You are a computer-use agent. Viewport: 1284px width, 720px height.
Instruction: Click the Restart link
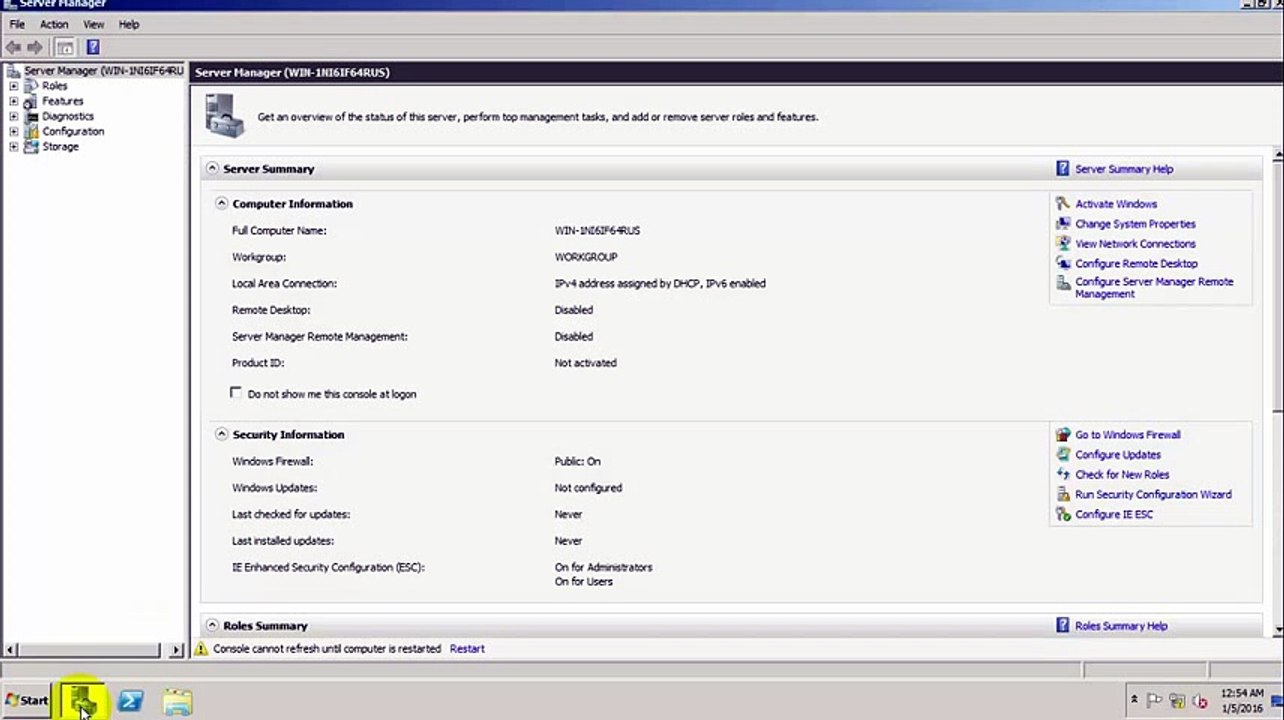click(x=467, y=649)
